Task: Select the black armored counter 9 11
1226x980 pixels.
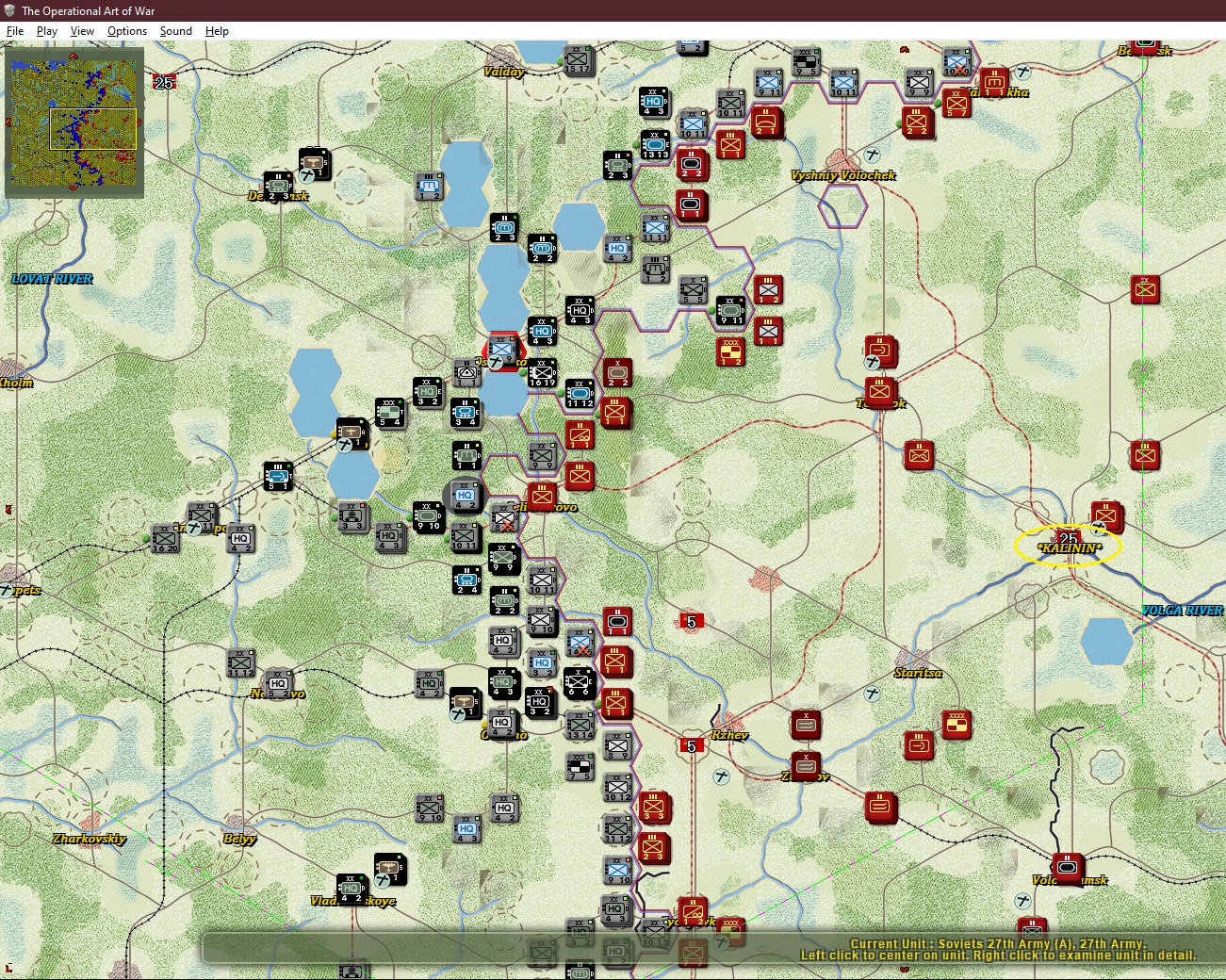Action: click(730, 310)
